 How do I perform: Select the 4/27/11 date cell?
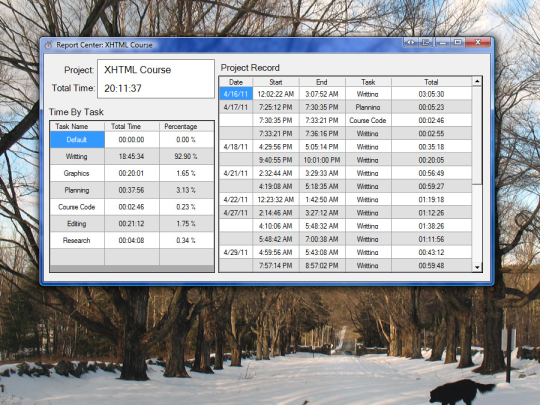[236, 213]
